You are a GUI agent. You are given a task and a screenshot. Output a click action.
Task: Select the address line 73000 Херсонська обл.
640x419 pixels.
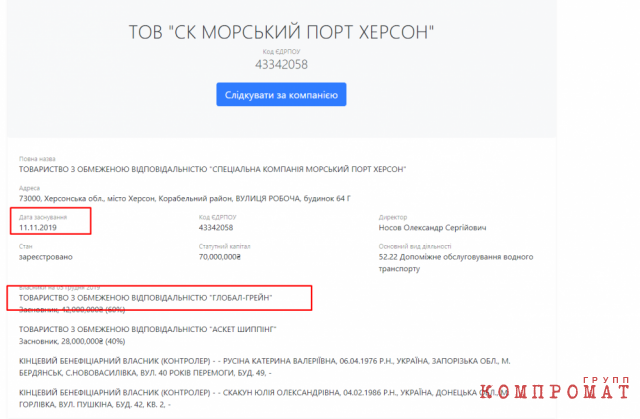point(184,199)
